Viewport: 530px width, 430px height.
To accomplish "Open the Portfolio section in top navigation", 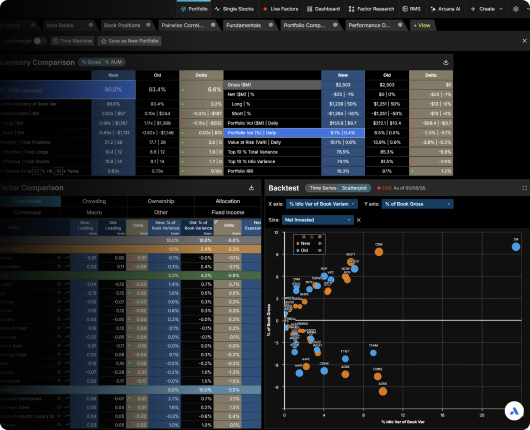I will tap(194, 9).
